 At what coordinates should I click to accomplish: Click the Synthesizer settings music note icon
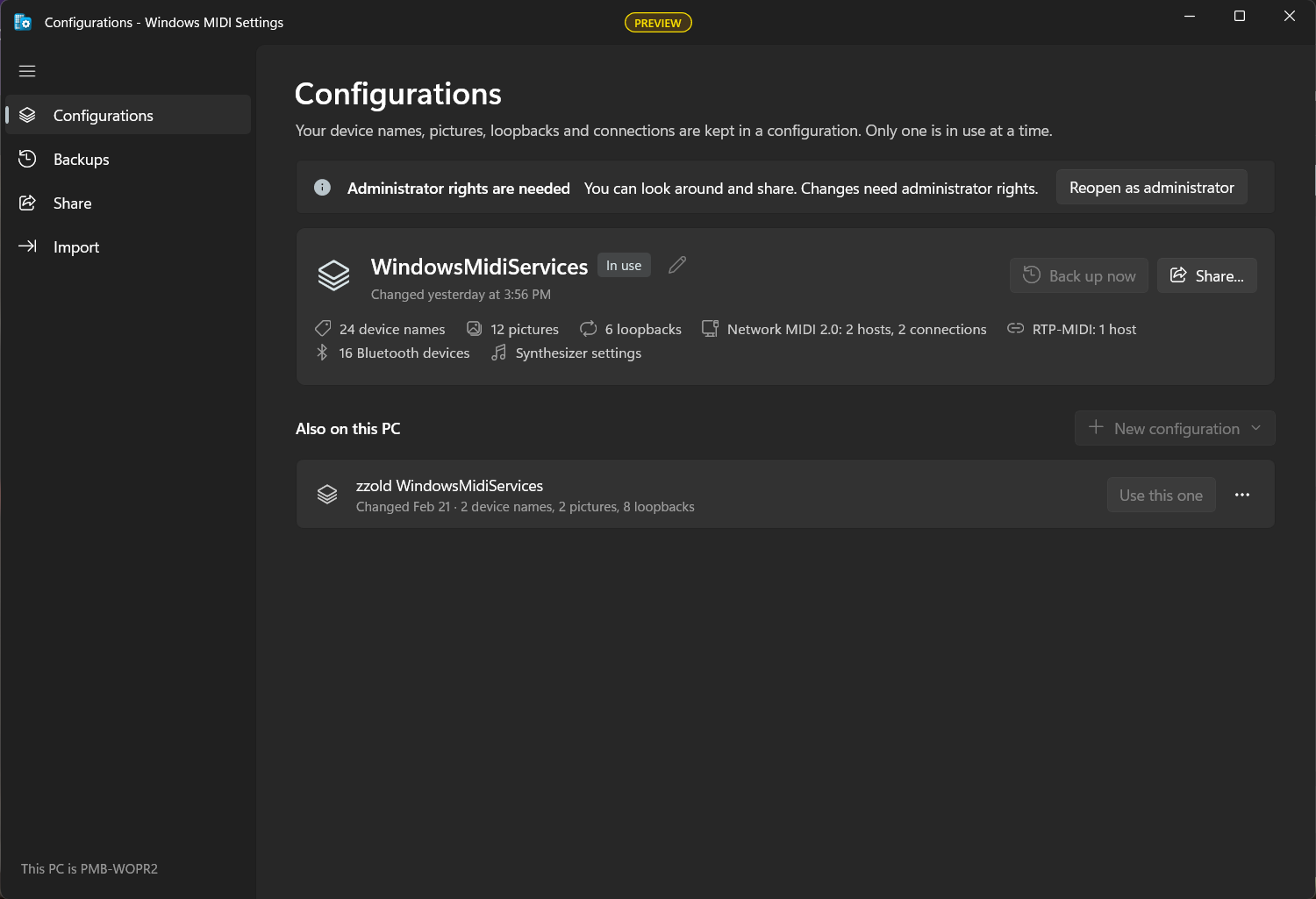[498, 352]
